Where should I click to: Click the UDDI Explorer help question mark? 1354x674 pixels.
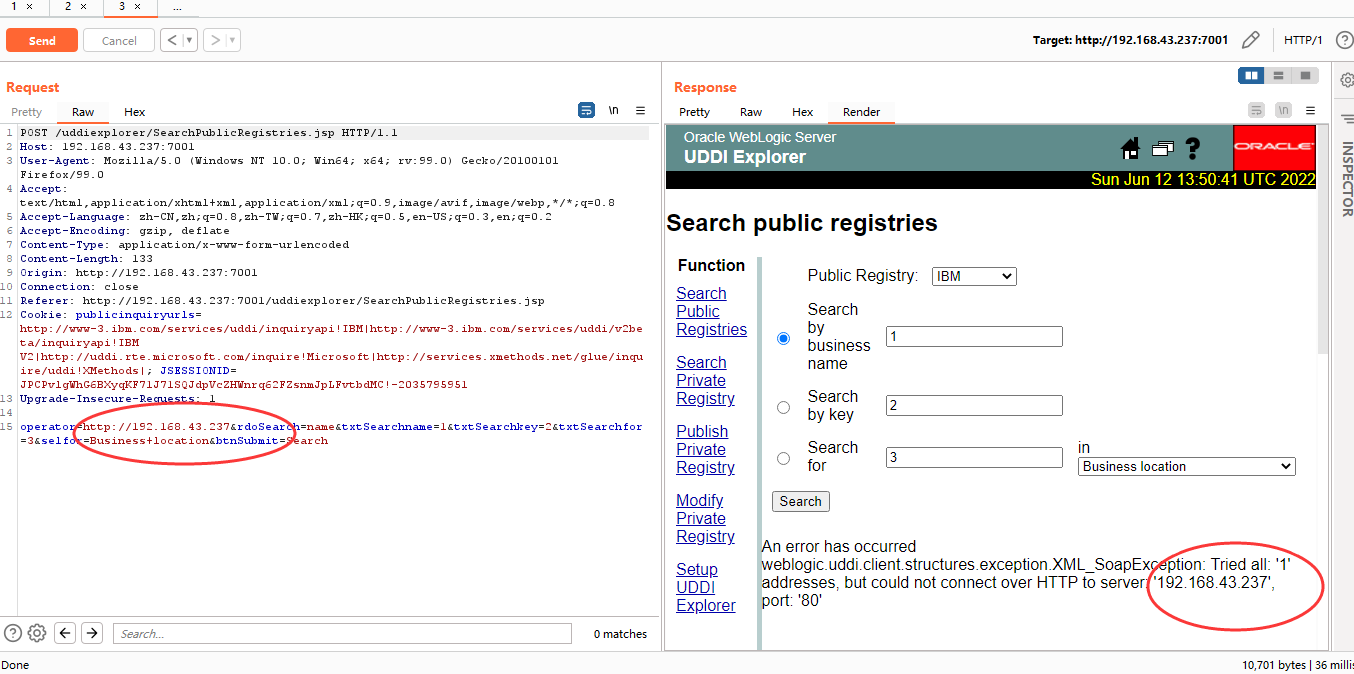tap(1192, 149)
